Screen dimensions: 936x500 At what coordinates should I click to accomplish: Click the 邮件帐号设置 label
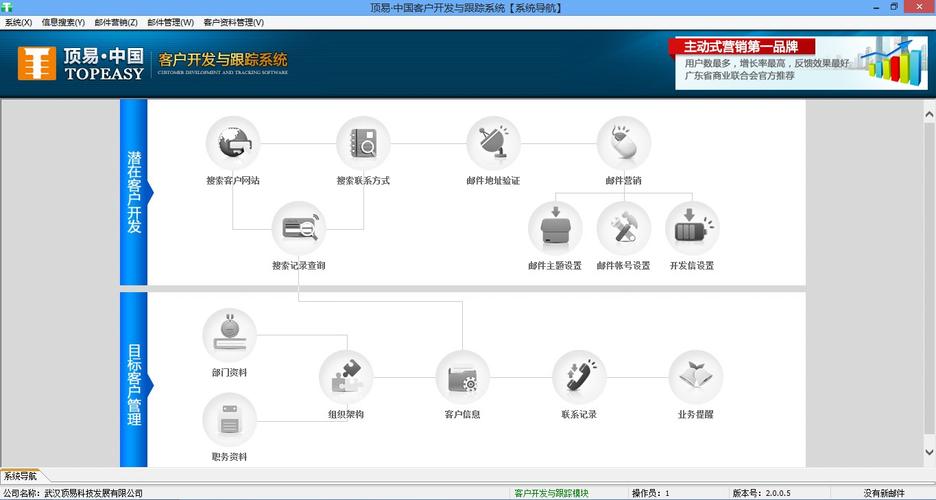pos(624,266)
